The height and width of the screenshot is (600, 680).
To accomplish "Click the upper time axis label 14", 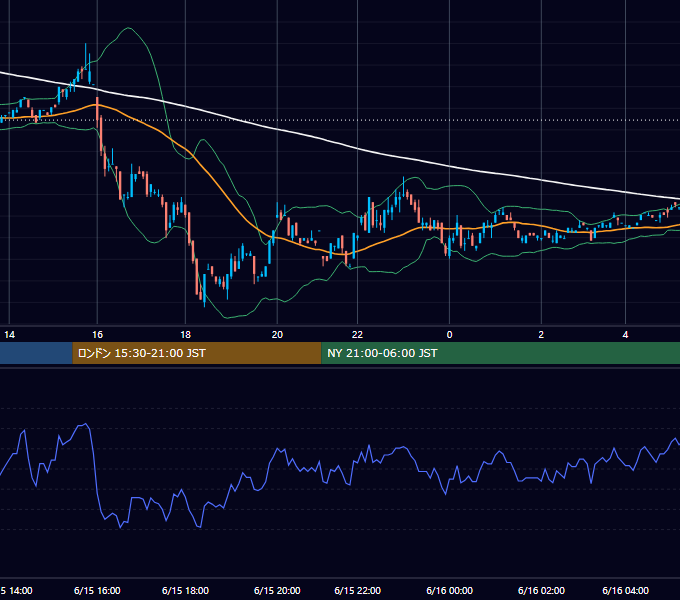I will [x=9, y=335].
